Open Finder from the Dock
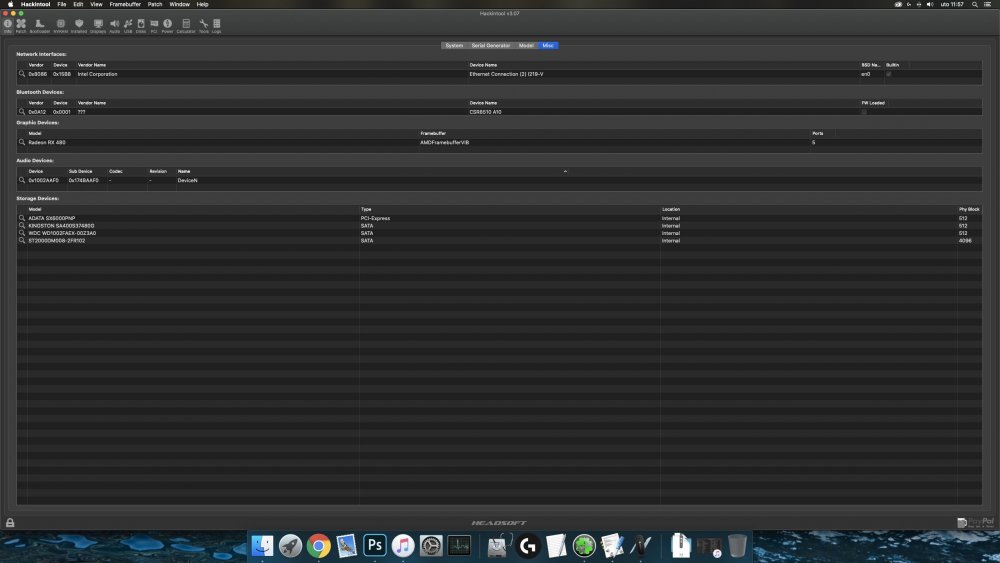 click(262, 546)
